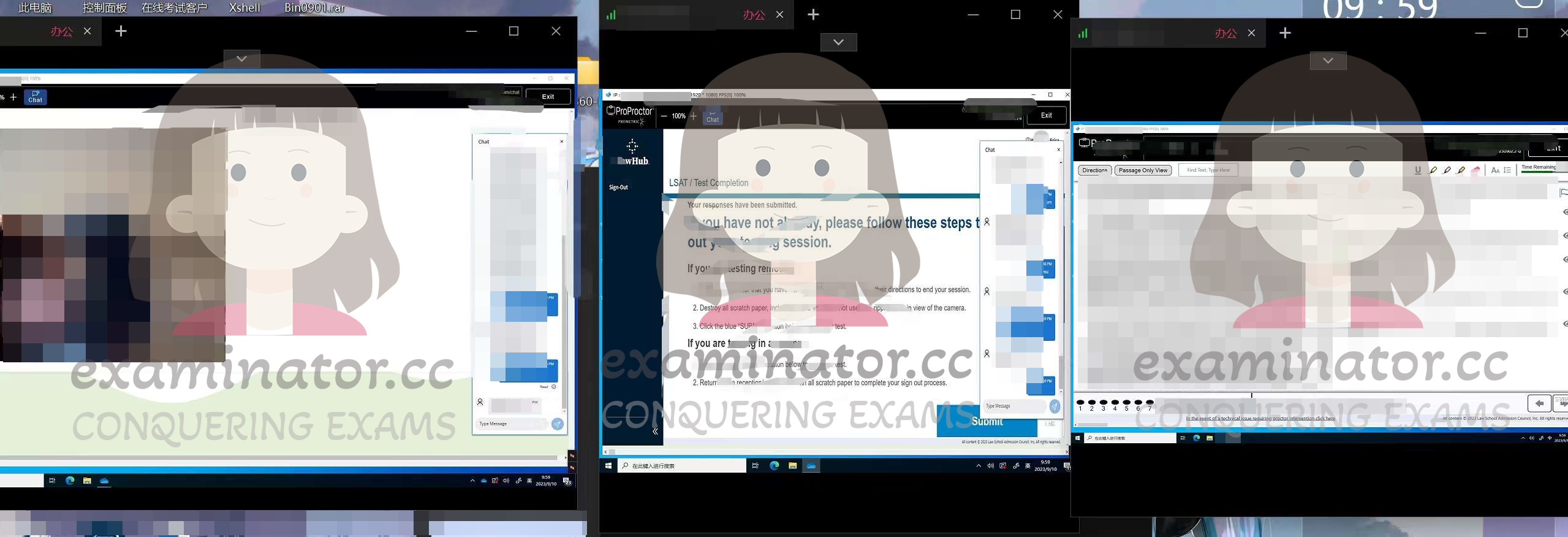Expand the chevron dropdown in right window
Screen dimensions: 1568x537
pos(1328,61)
